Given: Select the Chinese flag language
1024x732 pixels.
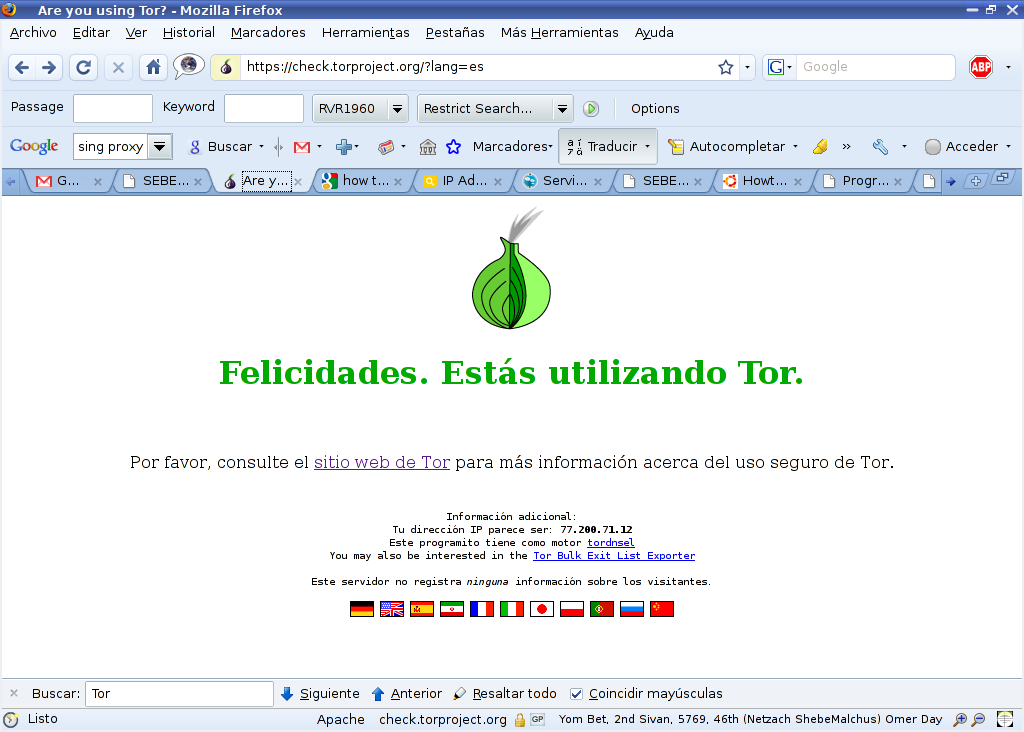Looking at the screenshot, I should [x=662, y=609].
